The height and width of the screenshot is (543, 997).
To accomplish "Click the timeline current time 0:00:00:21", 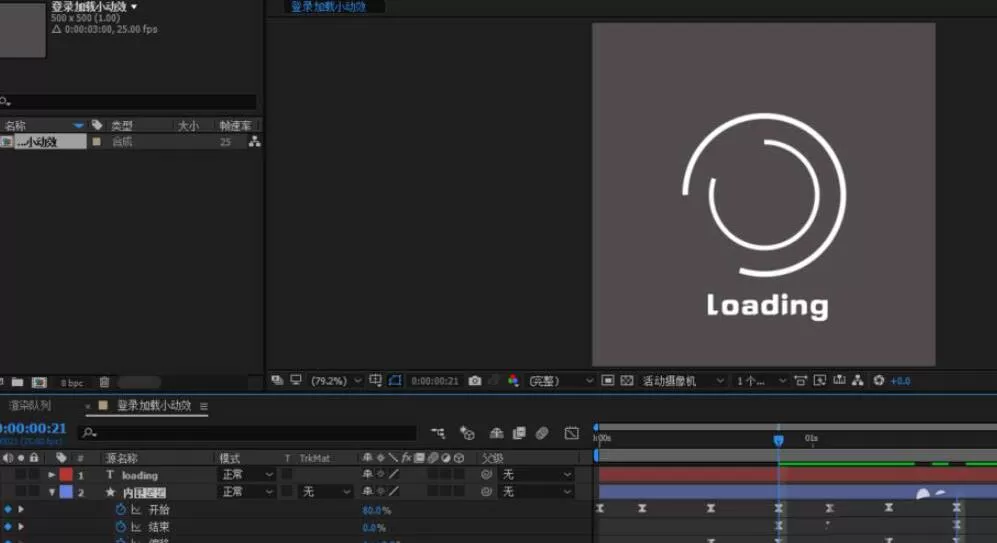I will (x=33, y=429).
